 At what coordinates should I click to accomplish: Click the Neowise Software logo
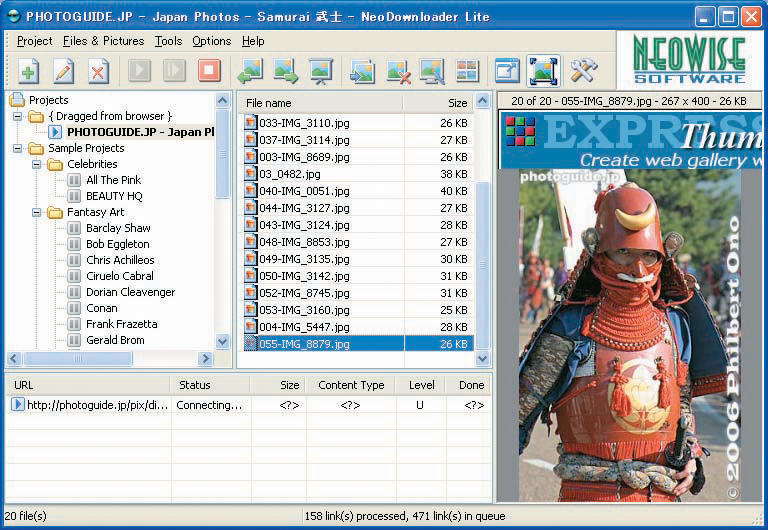690,60
